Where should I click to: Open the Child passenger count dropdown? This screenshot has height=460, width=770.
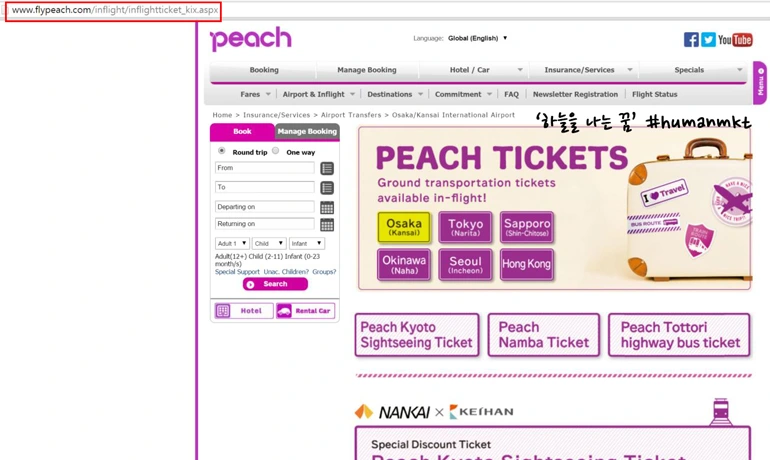click(x=269, y=244)
